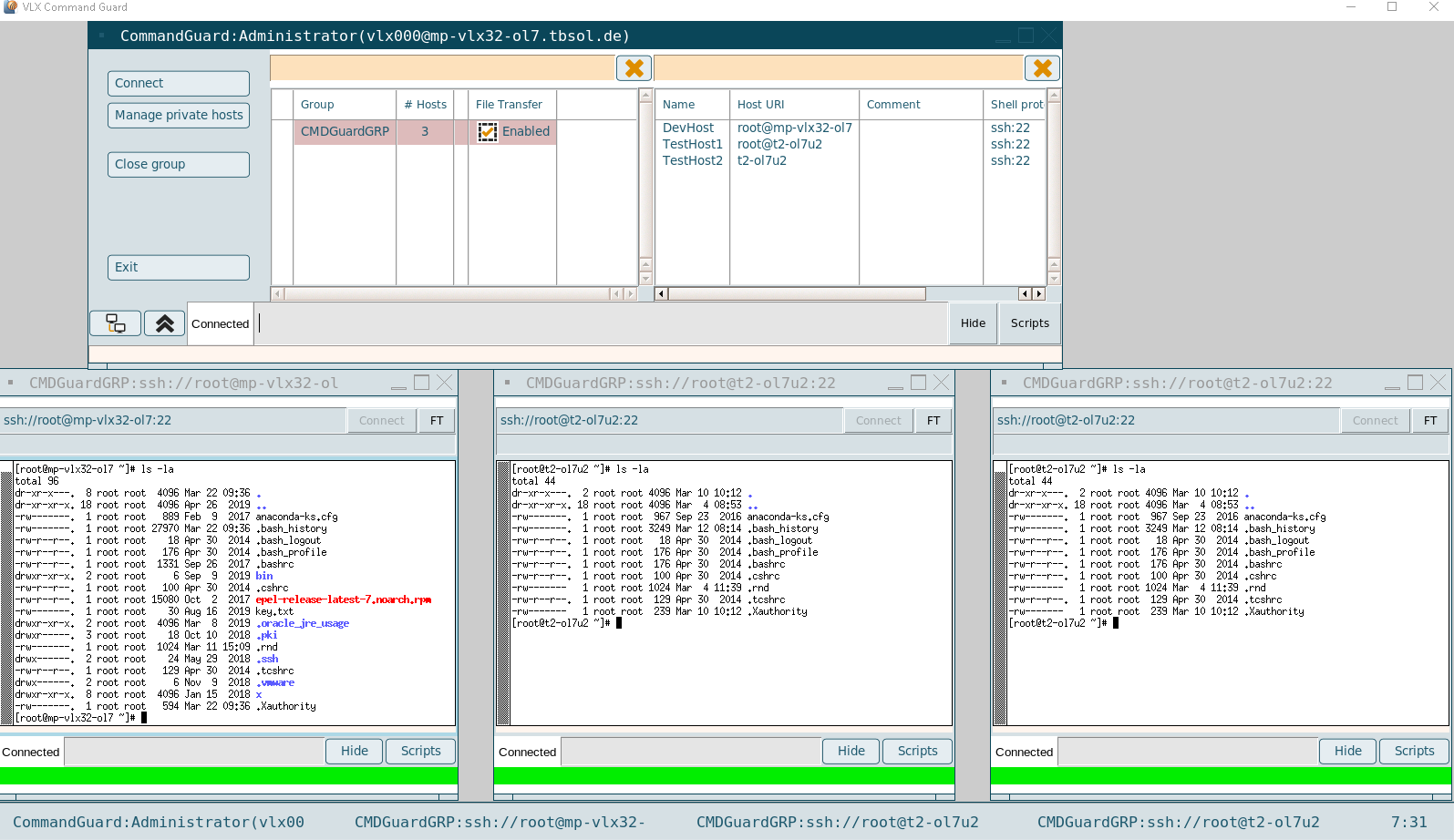
Task: Maximize the root@mp-vlx32-ol session window
Action: point(421,383)
